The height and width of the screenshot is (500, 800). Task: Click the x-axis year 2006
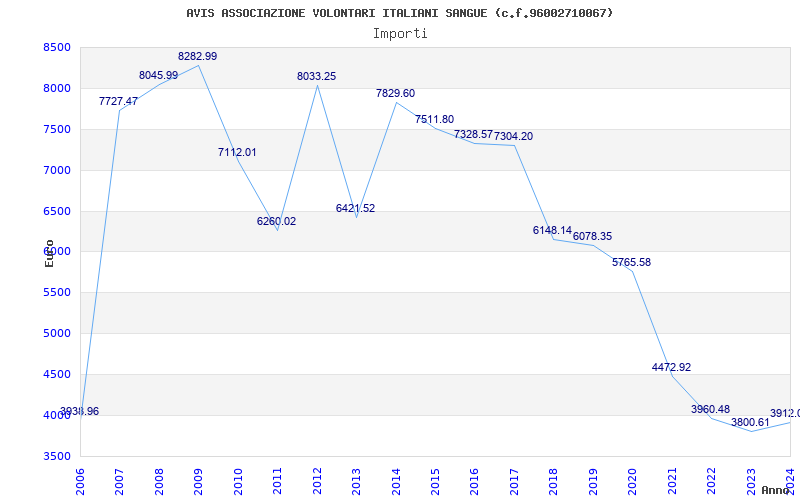point(80,482)
